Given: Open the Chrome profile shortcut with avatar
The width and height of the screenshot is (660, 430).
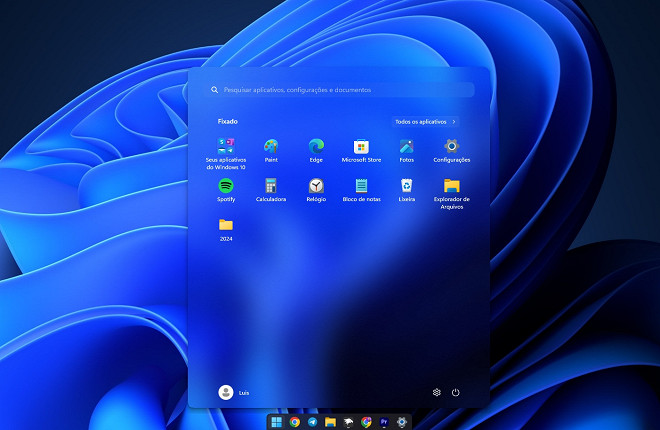Looking at the screenshot, I should tap(366, 422).
